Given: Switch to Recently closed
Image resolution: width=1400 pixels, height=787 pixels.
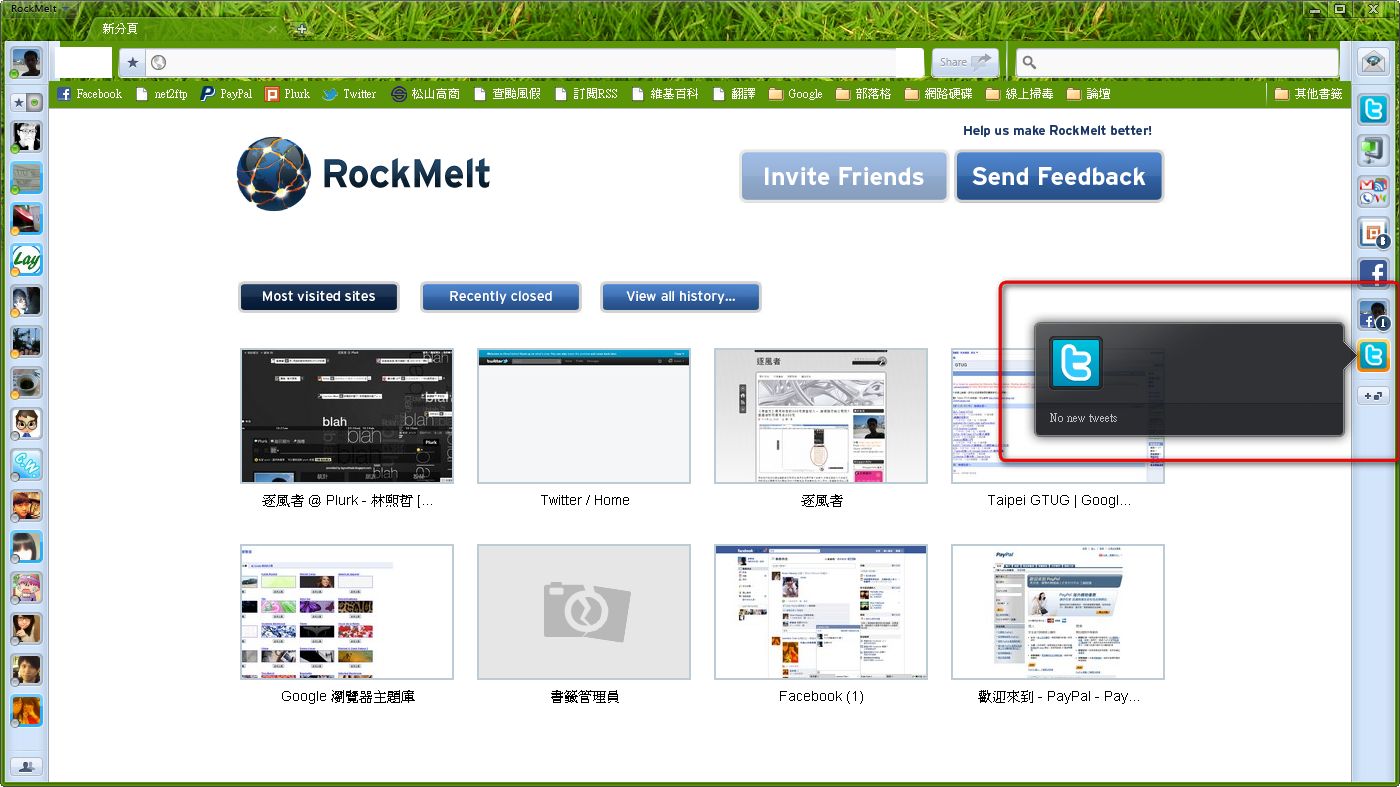Looking at the screenshot, I should pos(501,296).
